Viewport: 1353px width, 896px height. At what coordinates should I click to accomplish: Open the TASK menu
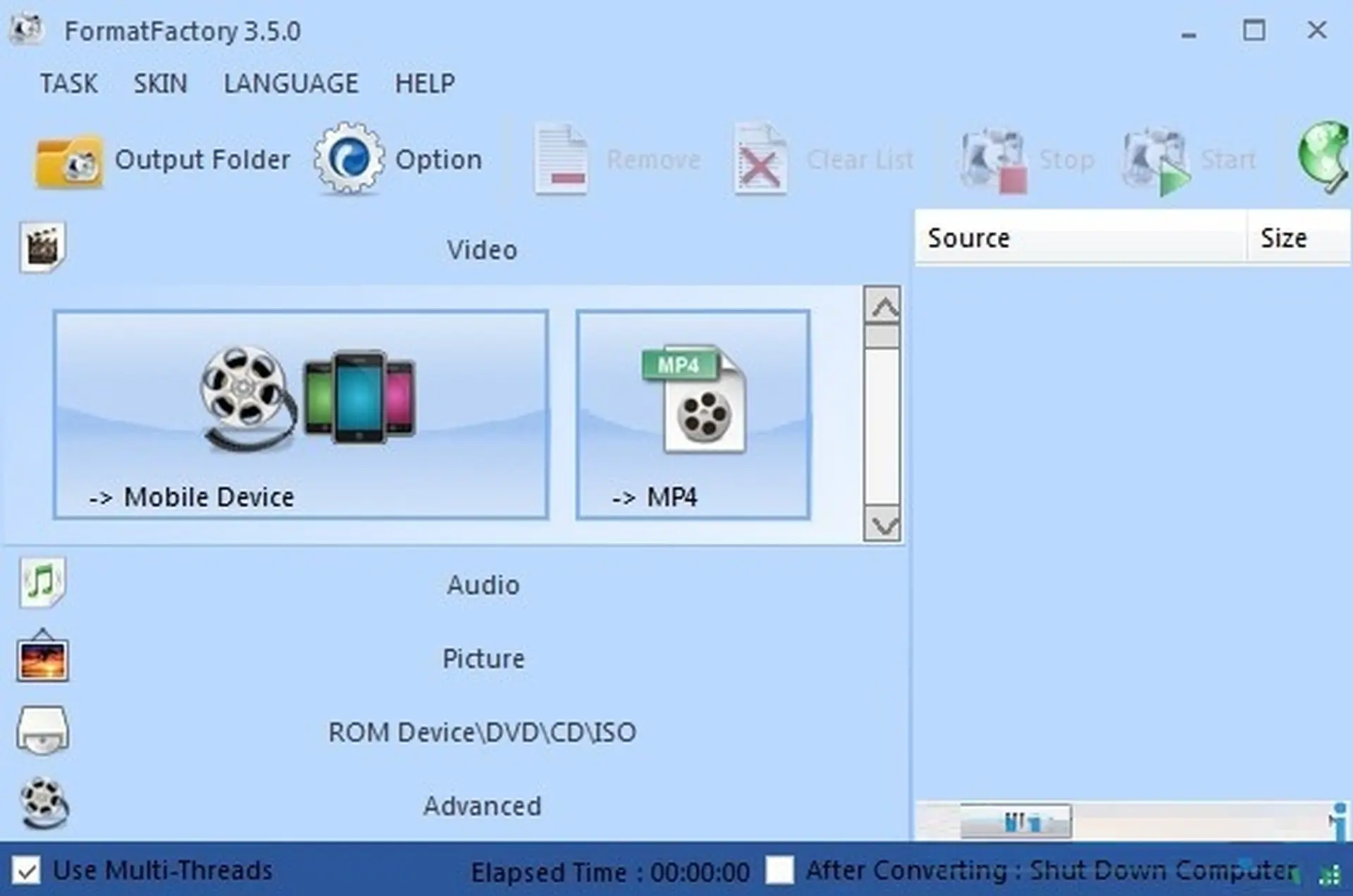coord(68,84)
